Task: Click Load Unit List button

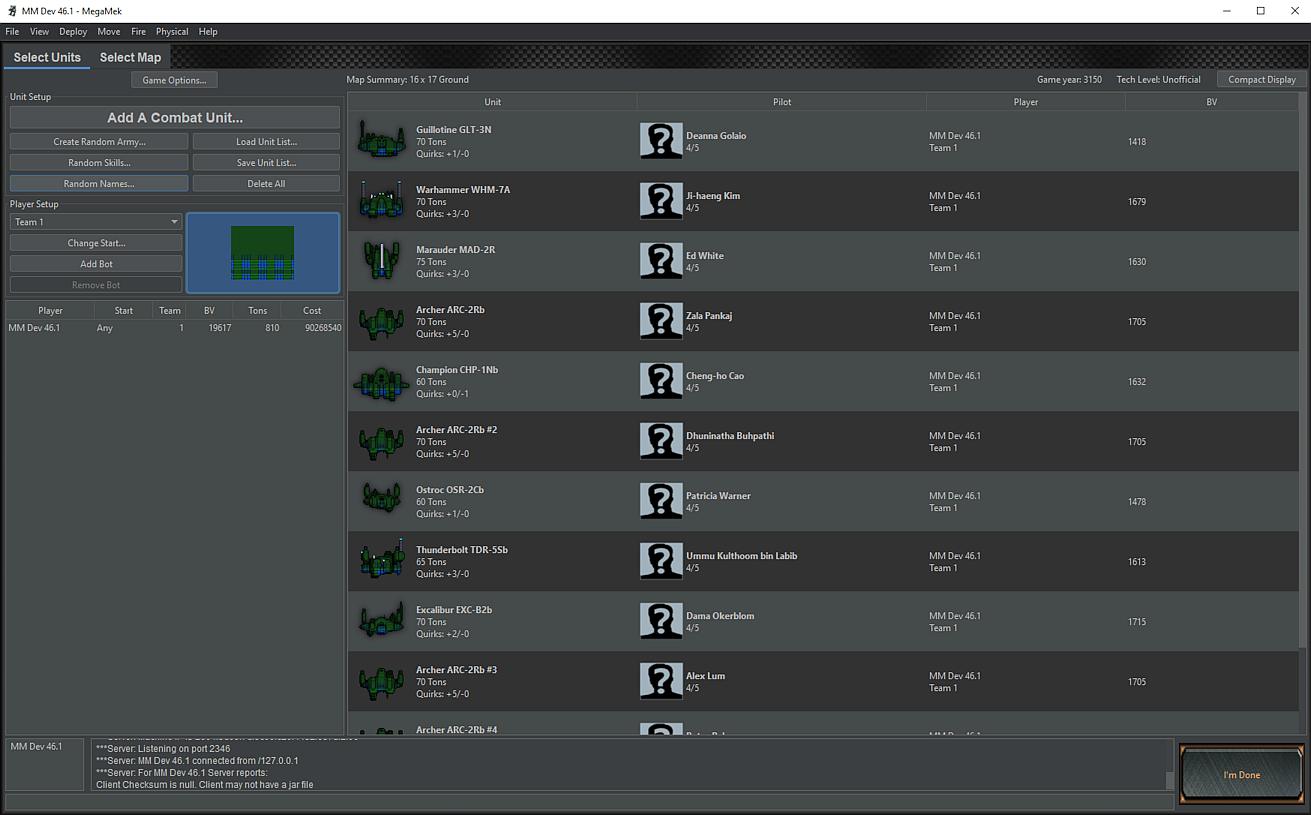Action: (266, 142)
